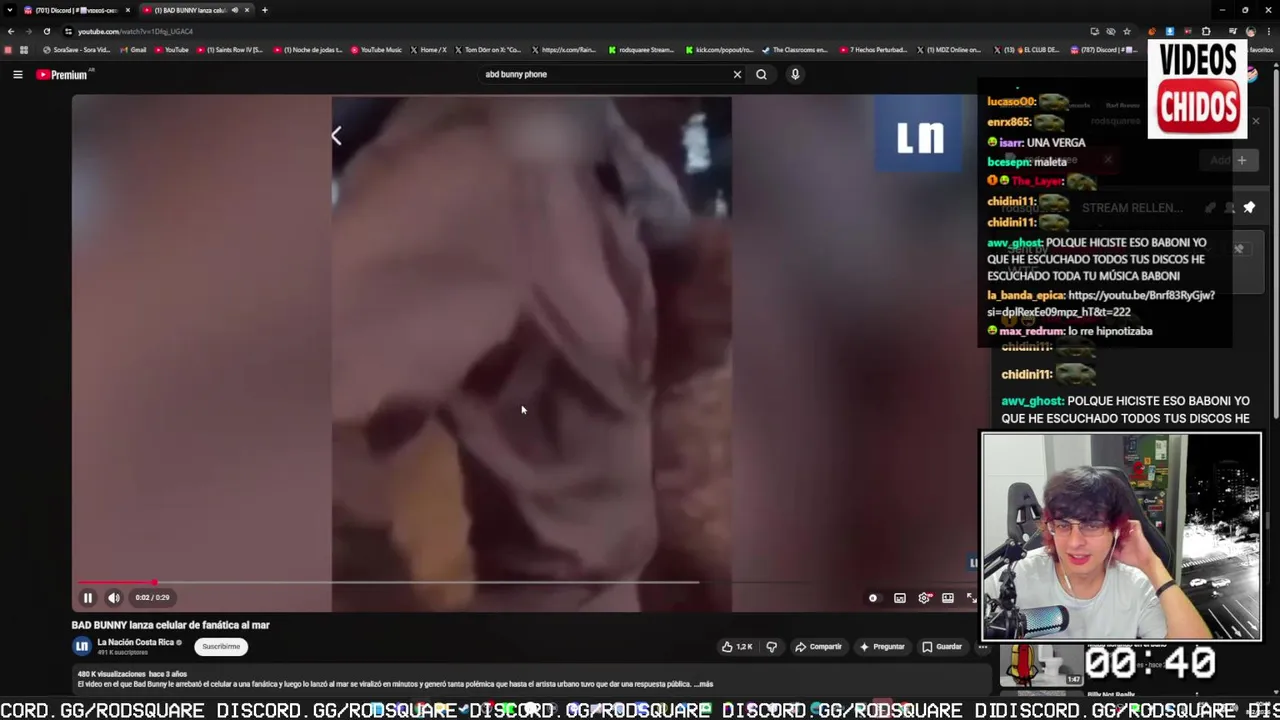
Task: Click the video title 'BAD BUNNY lanza celular'
Action: [170, 625]
